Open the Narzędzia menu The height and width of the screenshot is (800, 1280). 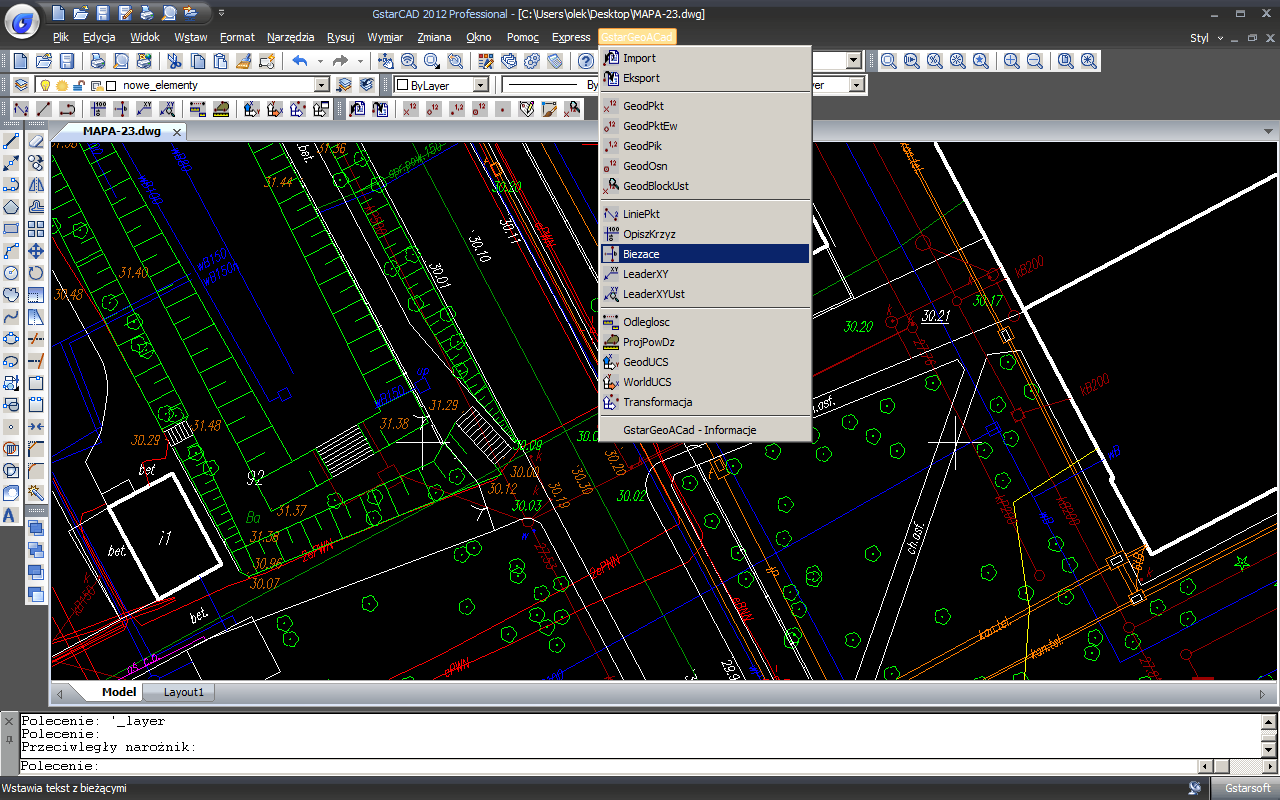coord(290,37)
